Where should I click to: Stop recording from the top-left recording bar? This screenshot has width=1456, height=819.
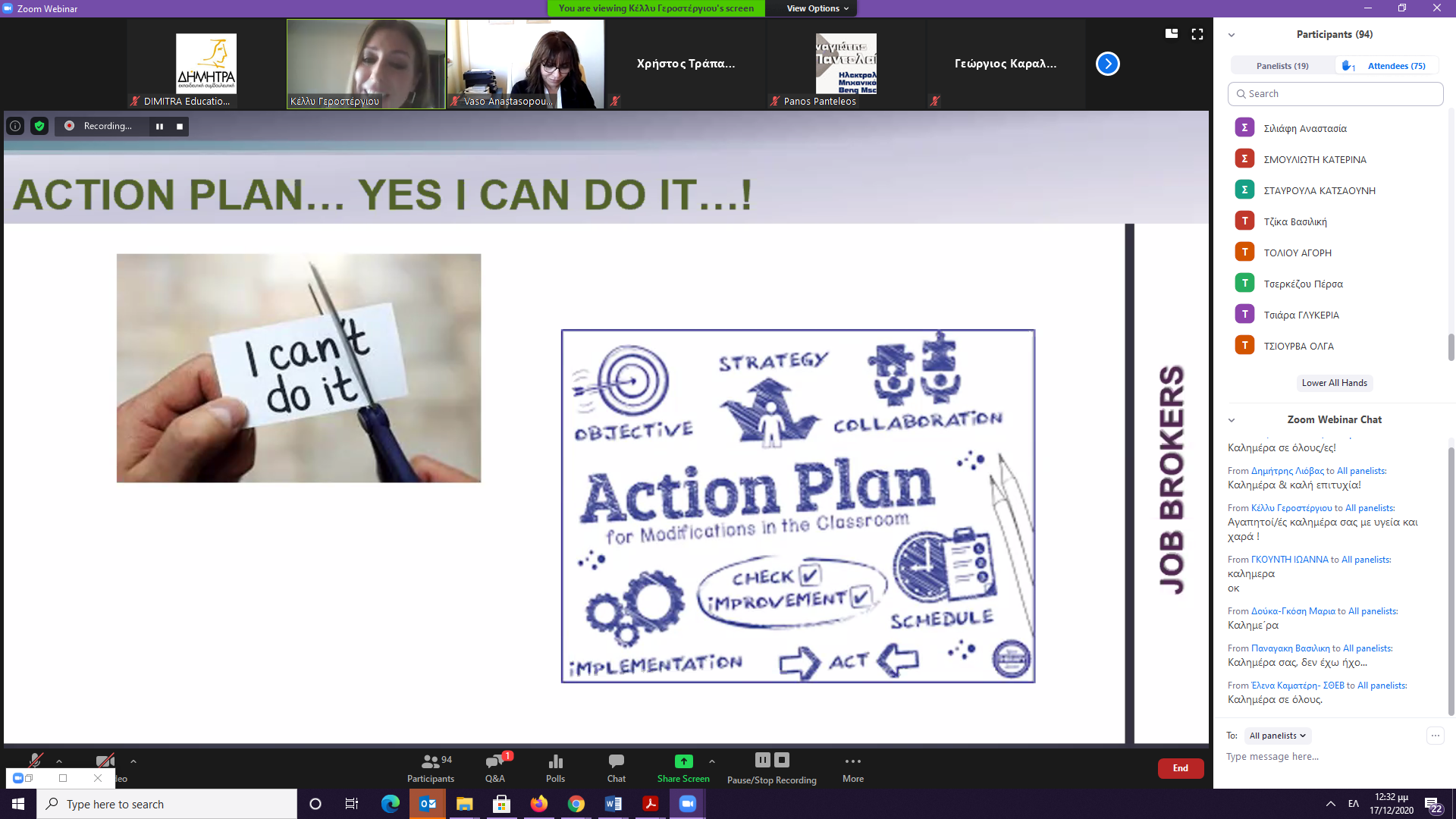pyautogui.click(x=180, y=126)
